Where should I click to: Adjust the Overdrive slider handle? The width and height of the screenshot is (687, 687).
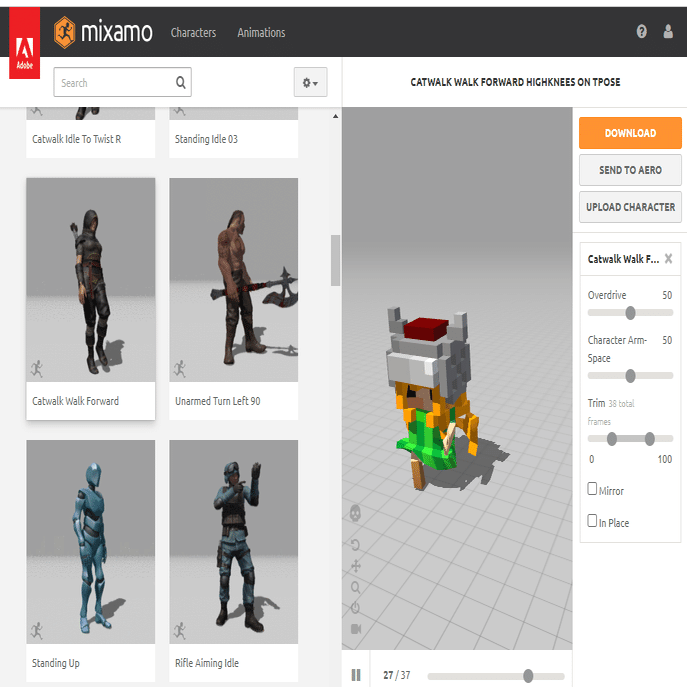click(x=630, y=313)
